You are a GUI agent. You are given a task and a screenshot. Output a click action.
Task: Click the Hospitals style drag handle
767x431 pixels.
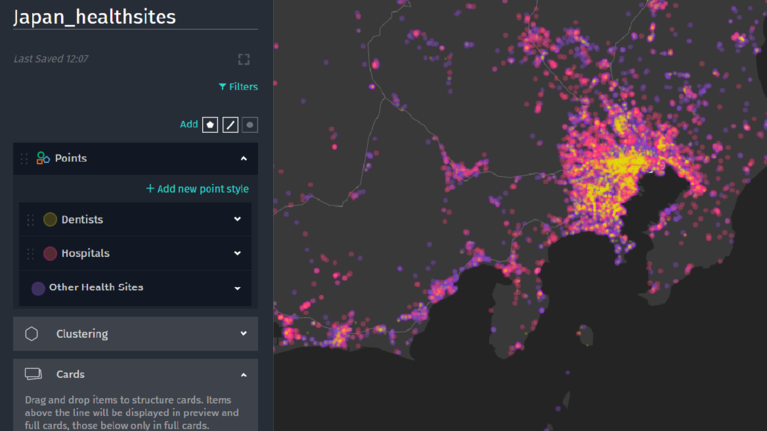(30, 253)
